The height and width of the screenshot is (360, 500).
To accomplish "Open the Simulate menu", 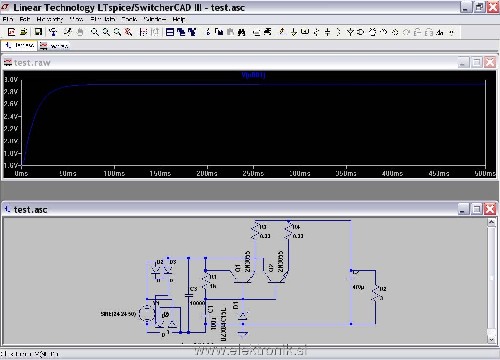I will (x=103, y=19).
